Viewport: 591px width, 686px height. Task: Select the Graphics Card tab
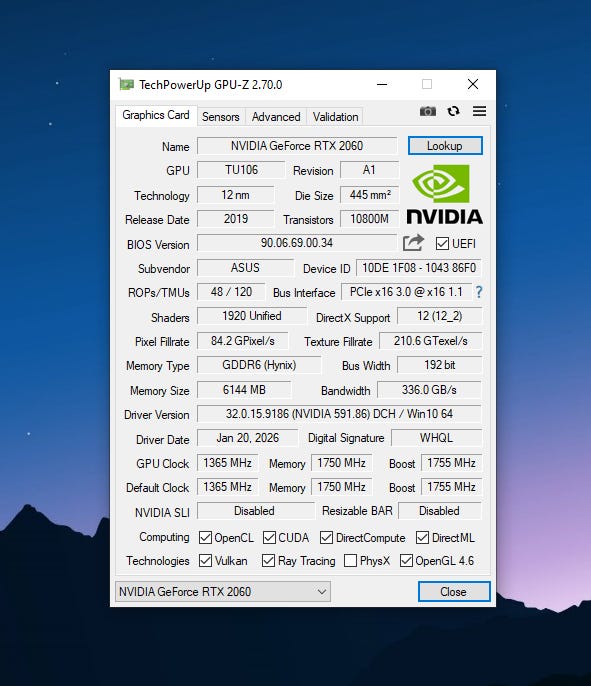(156, 115)
